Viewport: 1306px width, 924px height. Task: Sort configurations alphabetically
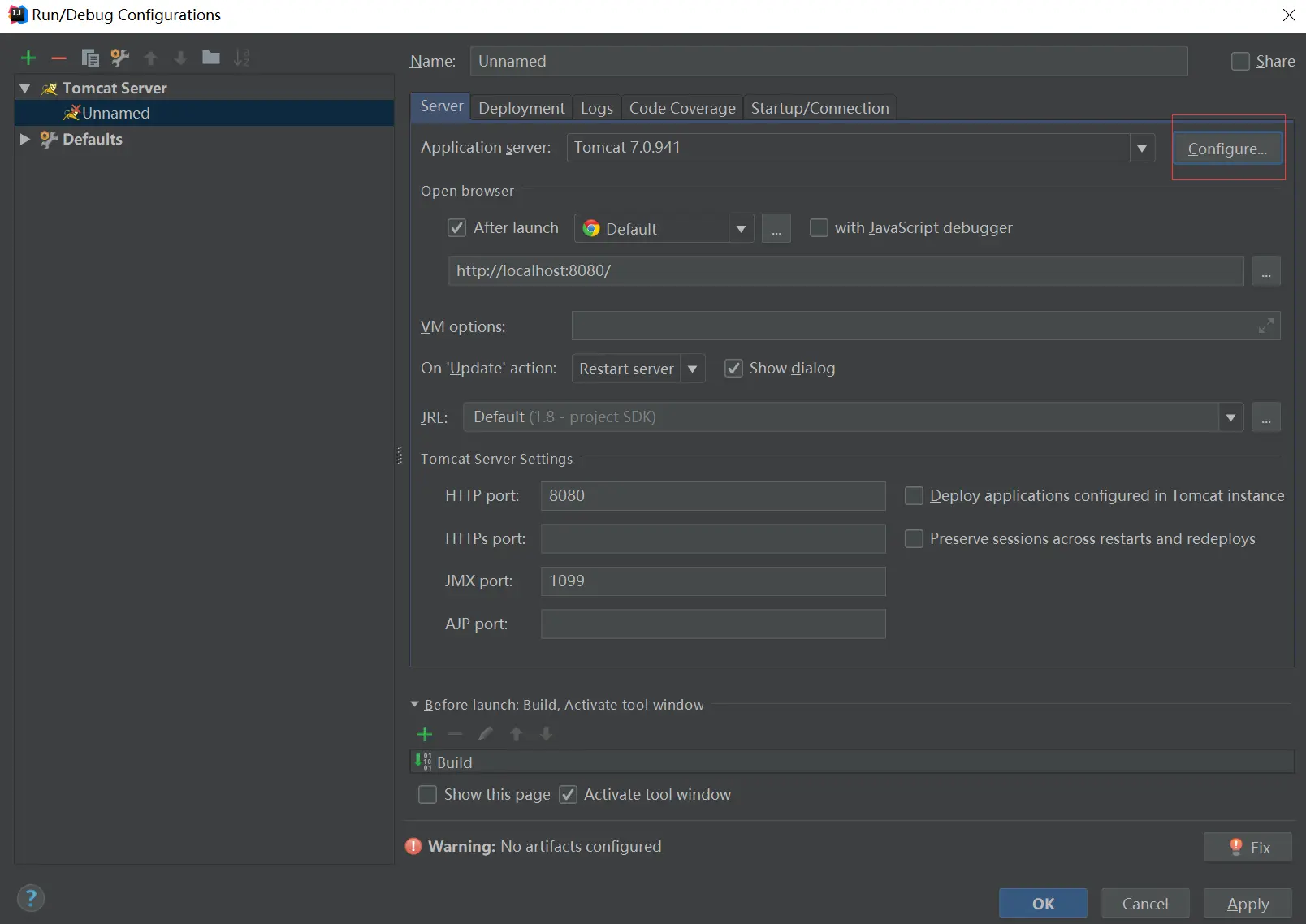(241, 58)
